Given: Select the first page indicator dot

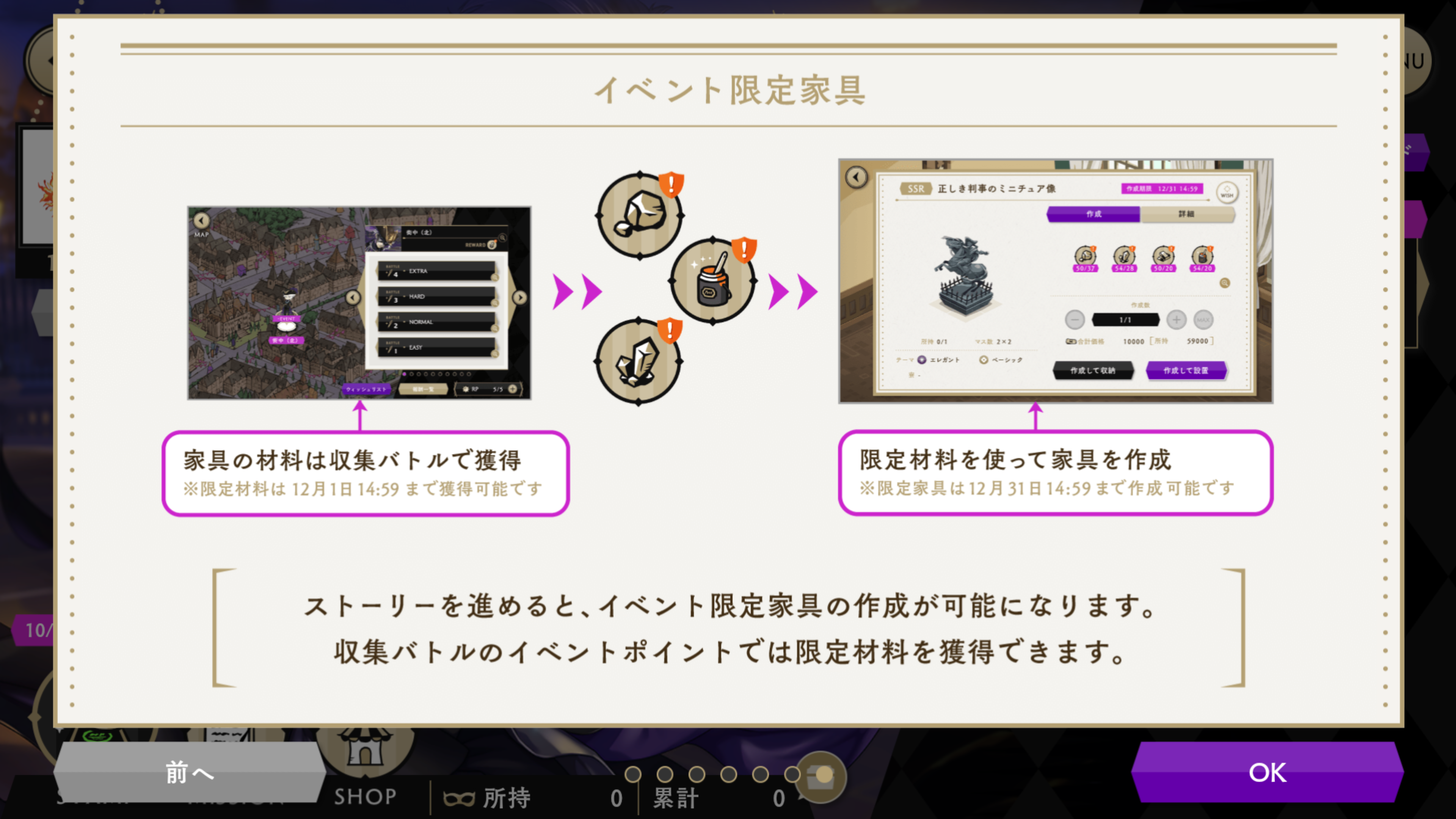Looking at the screenshot, I should pos(633,774).
